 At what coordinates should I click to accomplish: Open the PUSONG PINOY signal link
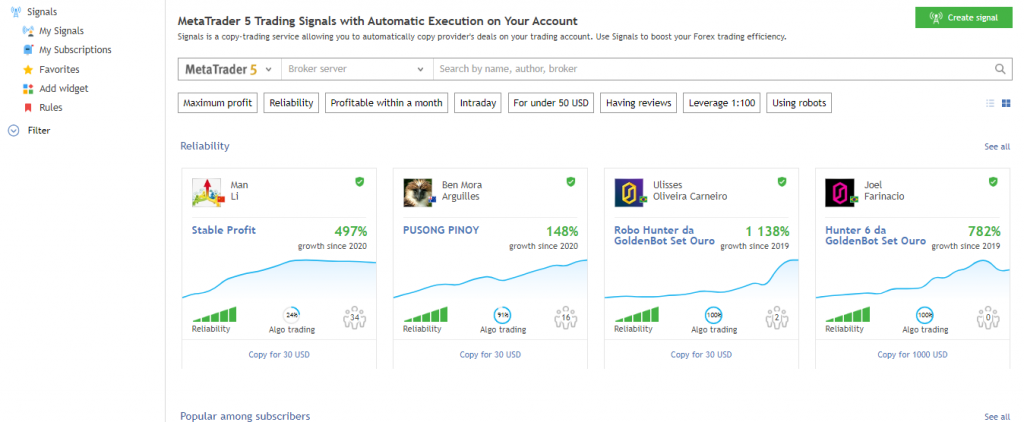[441, 230]
